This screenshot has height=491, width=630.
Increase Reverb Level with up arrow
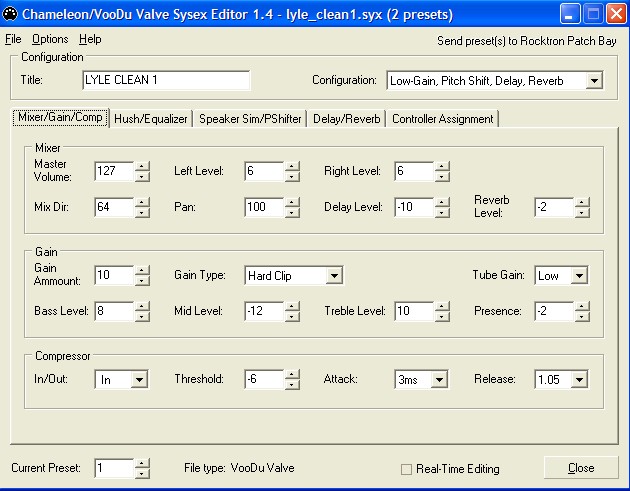coord(582,202)
